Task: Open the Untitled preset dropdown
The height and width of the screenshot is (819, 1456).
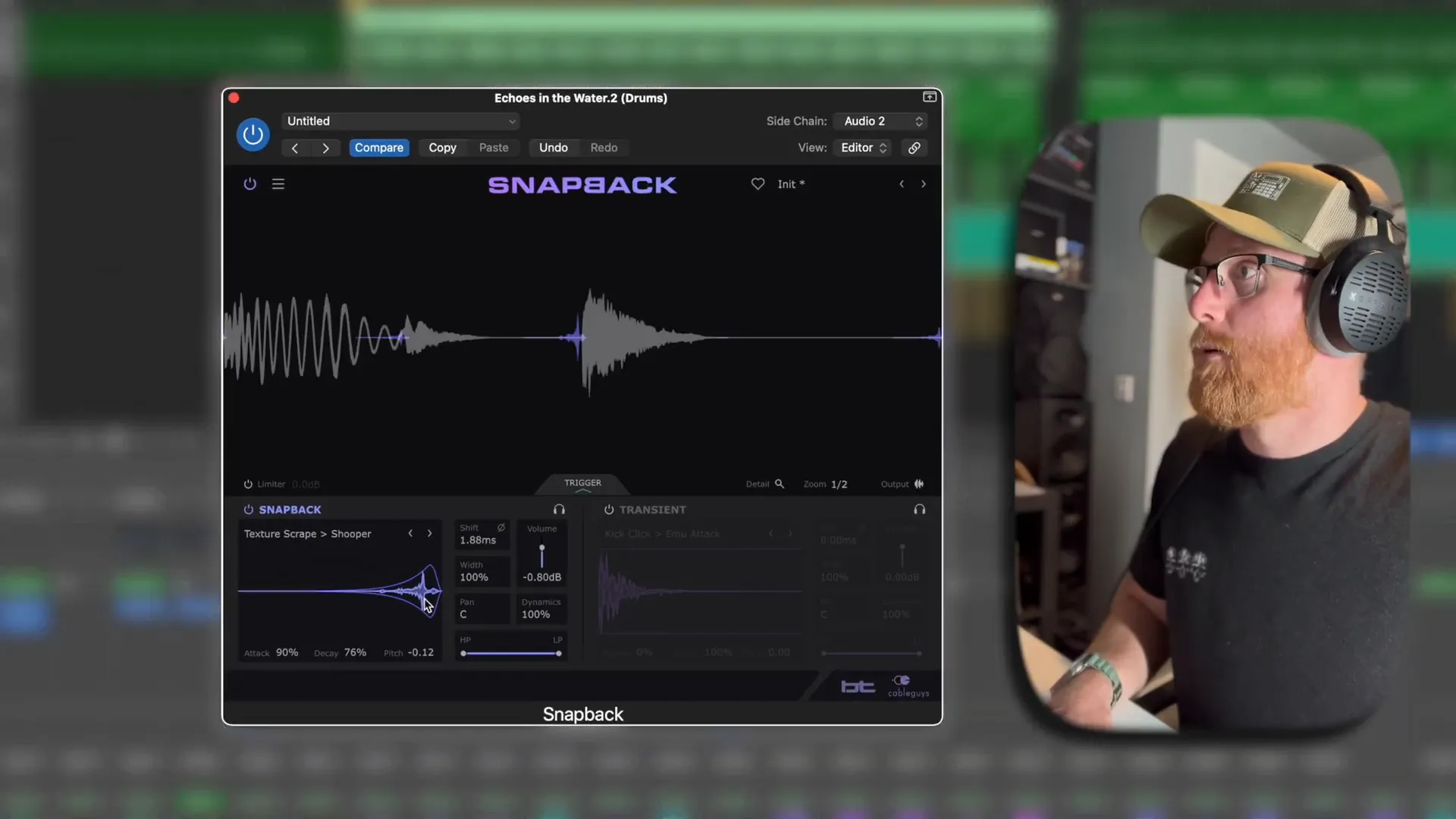Action: (x=400, y=121)
